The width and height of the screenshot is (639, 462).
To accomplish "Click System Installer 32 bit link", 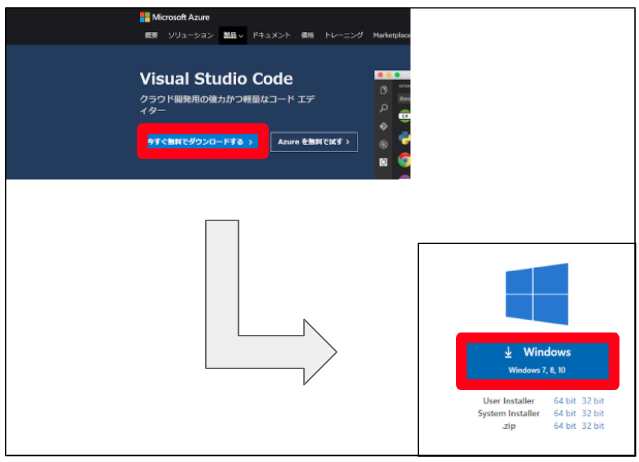I will [x=593, y=413].
